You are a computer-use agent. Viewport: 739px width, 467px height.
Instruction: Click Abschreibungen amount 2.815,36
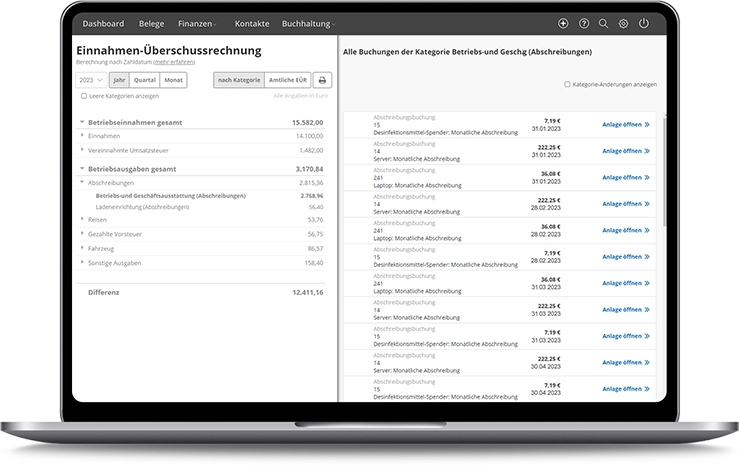coord(311,183)
